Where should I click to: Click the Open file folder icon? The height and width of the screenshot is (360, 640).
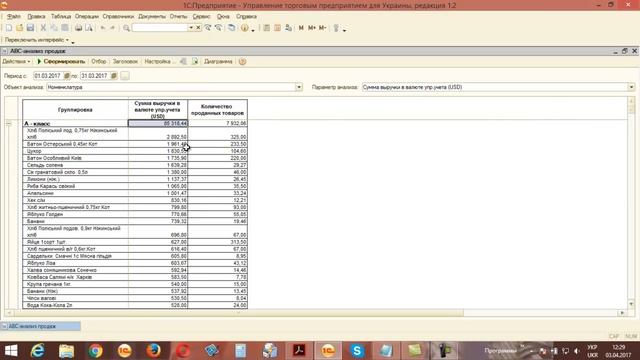coord(19,28)
